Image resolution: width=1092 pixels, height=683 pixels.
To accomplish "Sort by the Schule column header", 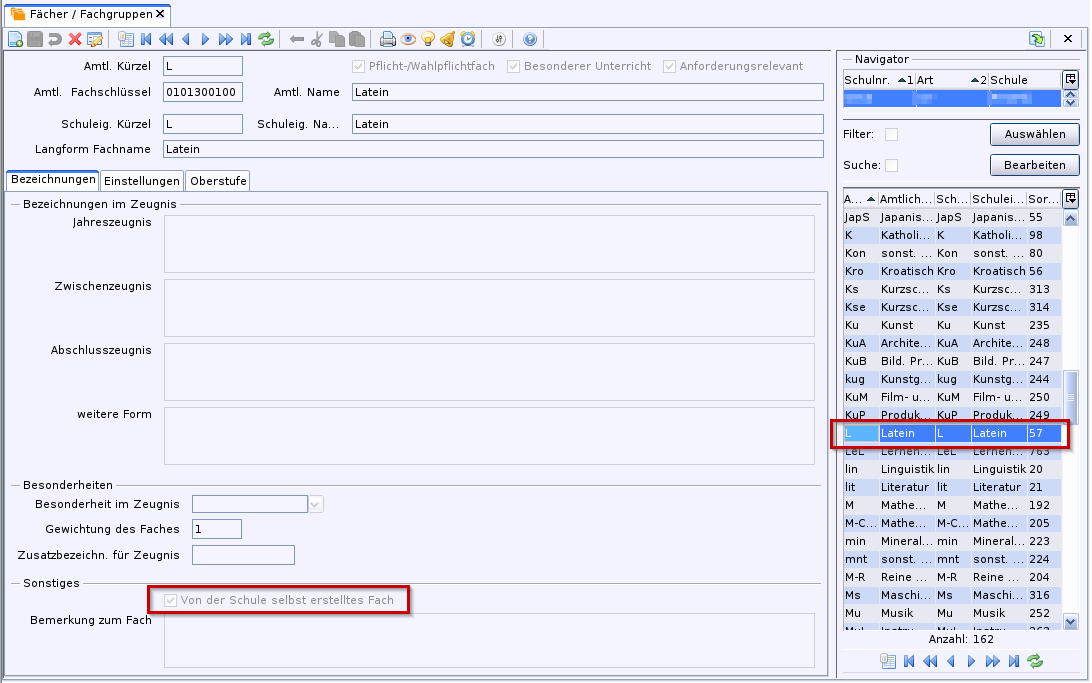I will (x=1024, y=80).
